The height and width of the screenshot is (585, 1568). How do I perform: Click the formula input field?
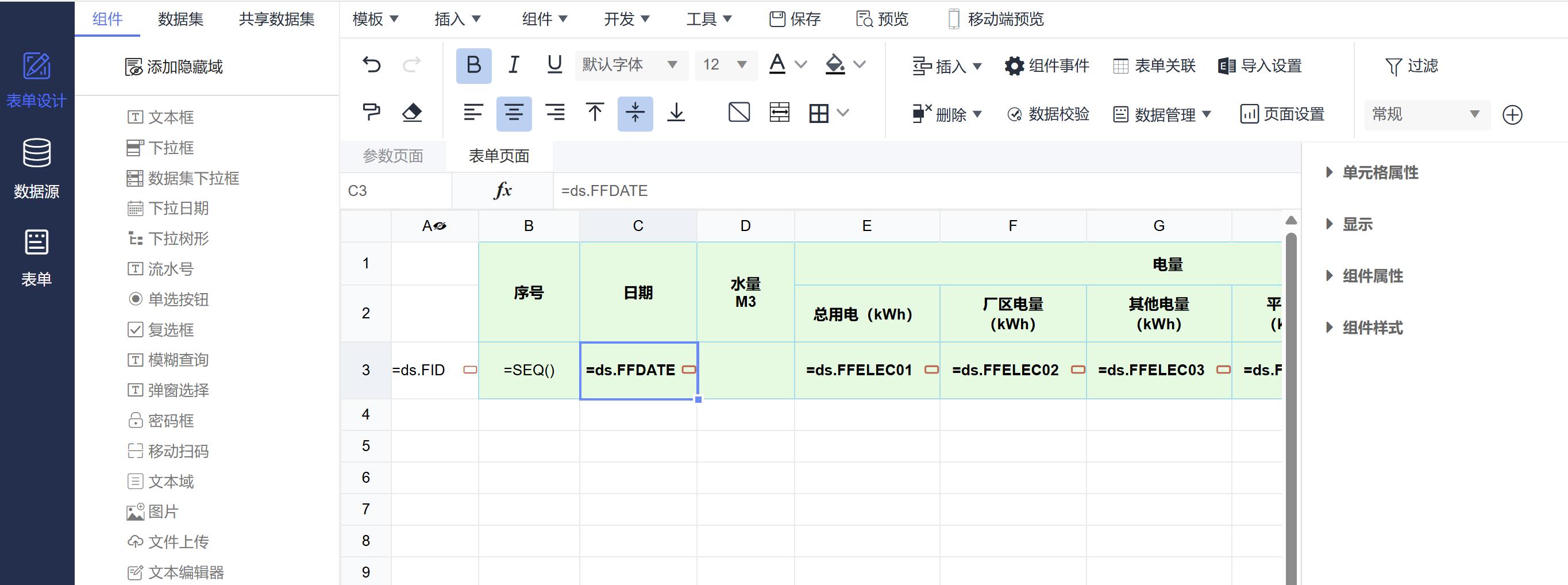pyautogui.click(x=913, y=191)
